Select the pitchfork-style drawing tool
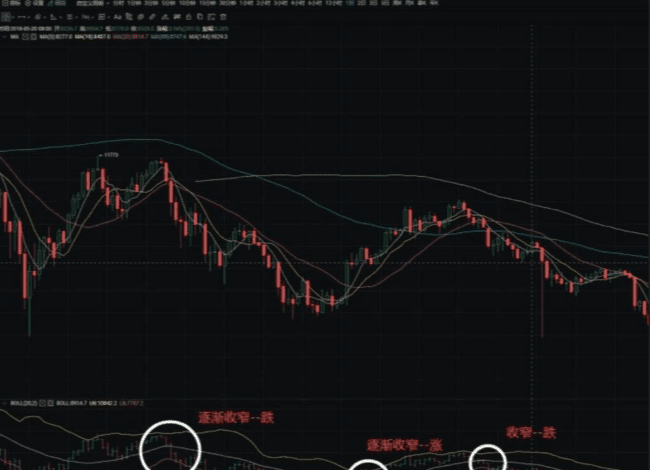650x470 pixels. coord(38,17)
